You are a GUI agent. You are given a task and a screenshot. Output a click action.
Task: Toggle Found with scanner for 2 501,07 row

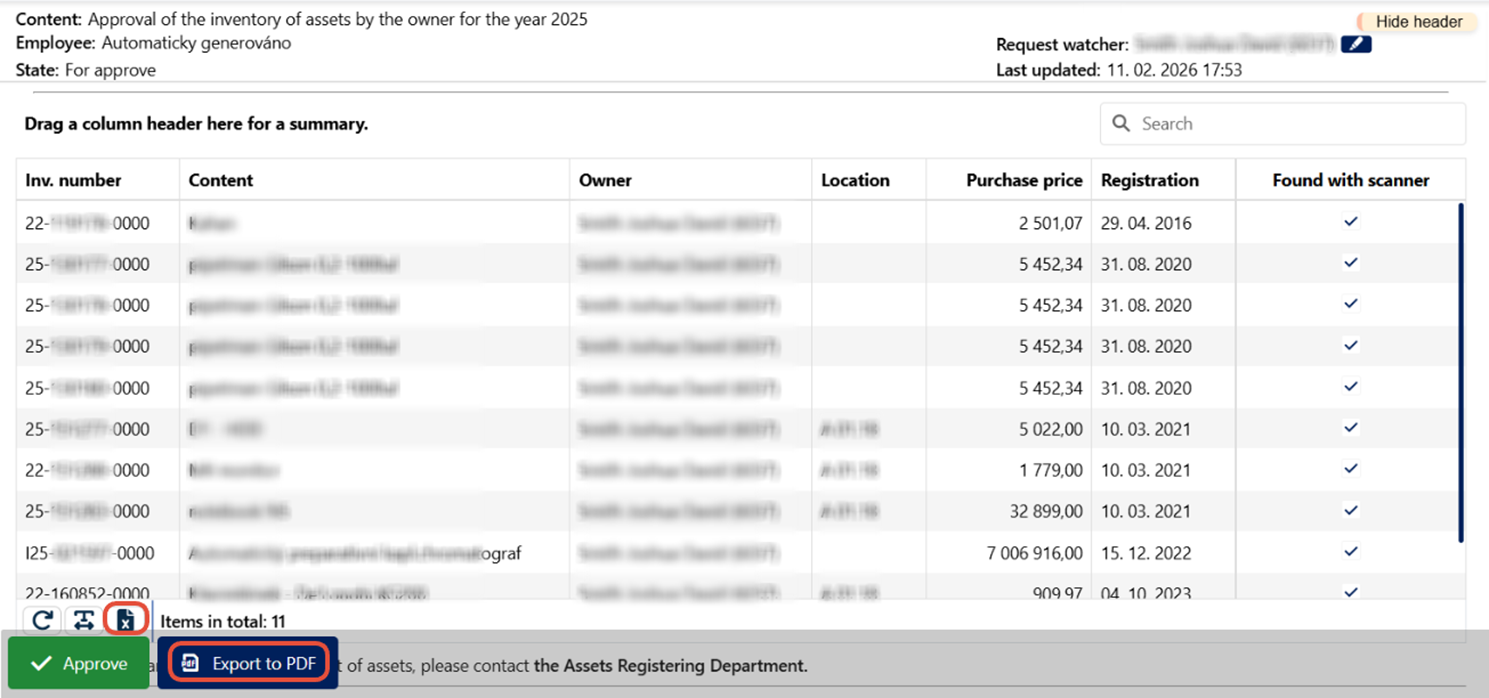click(x=1351, y=222)
